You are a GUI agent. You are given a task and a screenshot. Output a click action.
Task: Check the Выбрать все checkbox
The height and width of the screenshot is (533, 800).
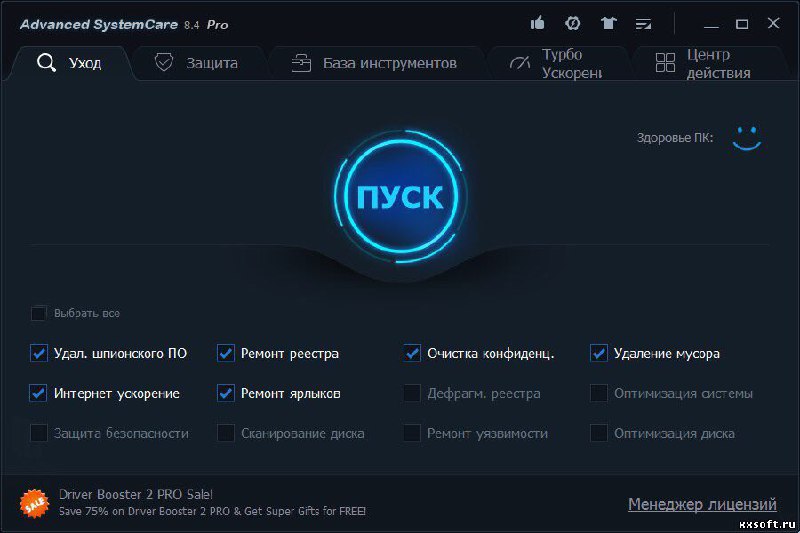[x=39, y=313]
